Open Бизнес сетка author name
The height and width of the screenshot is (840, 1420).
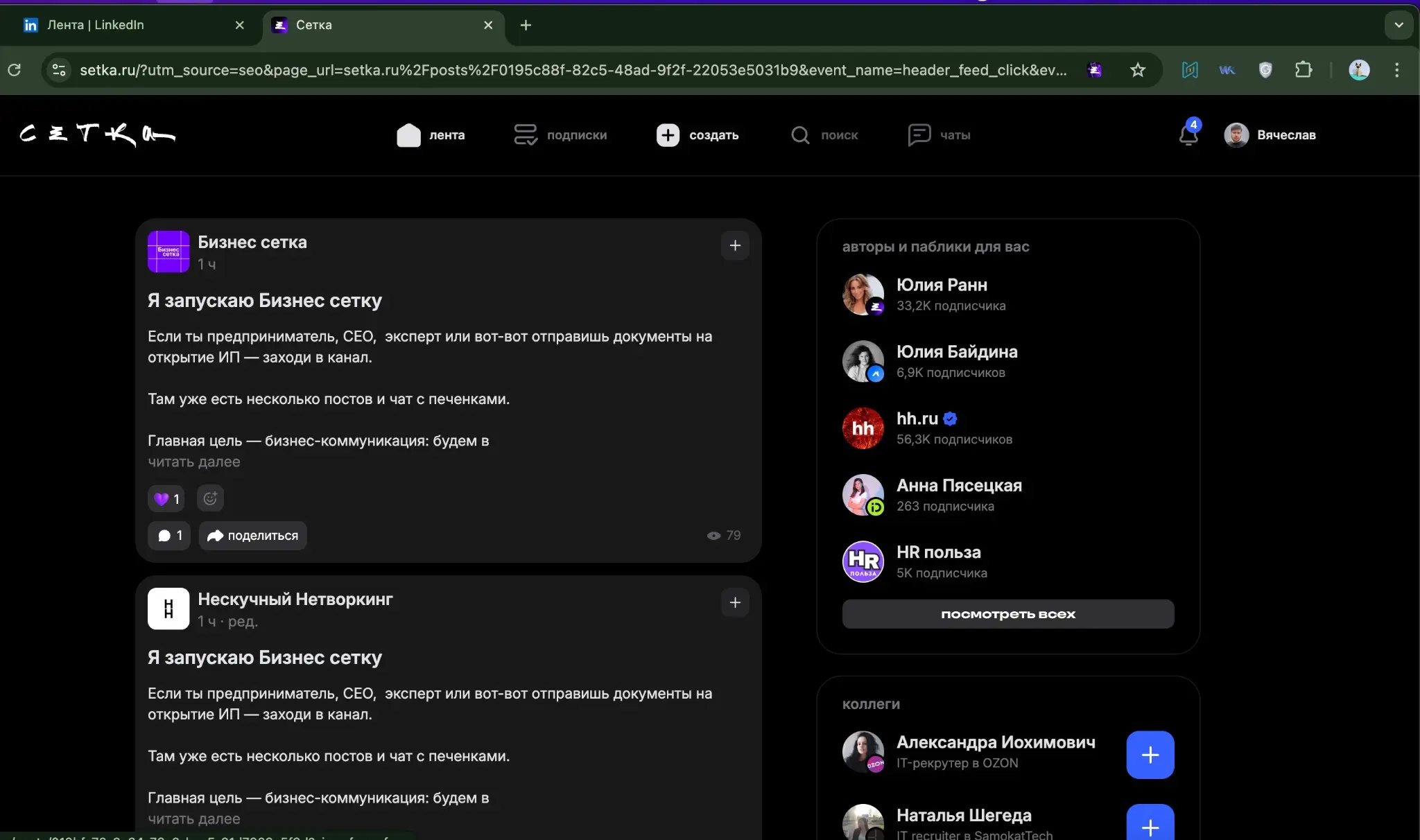252,242
